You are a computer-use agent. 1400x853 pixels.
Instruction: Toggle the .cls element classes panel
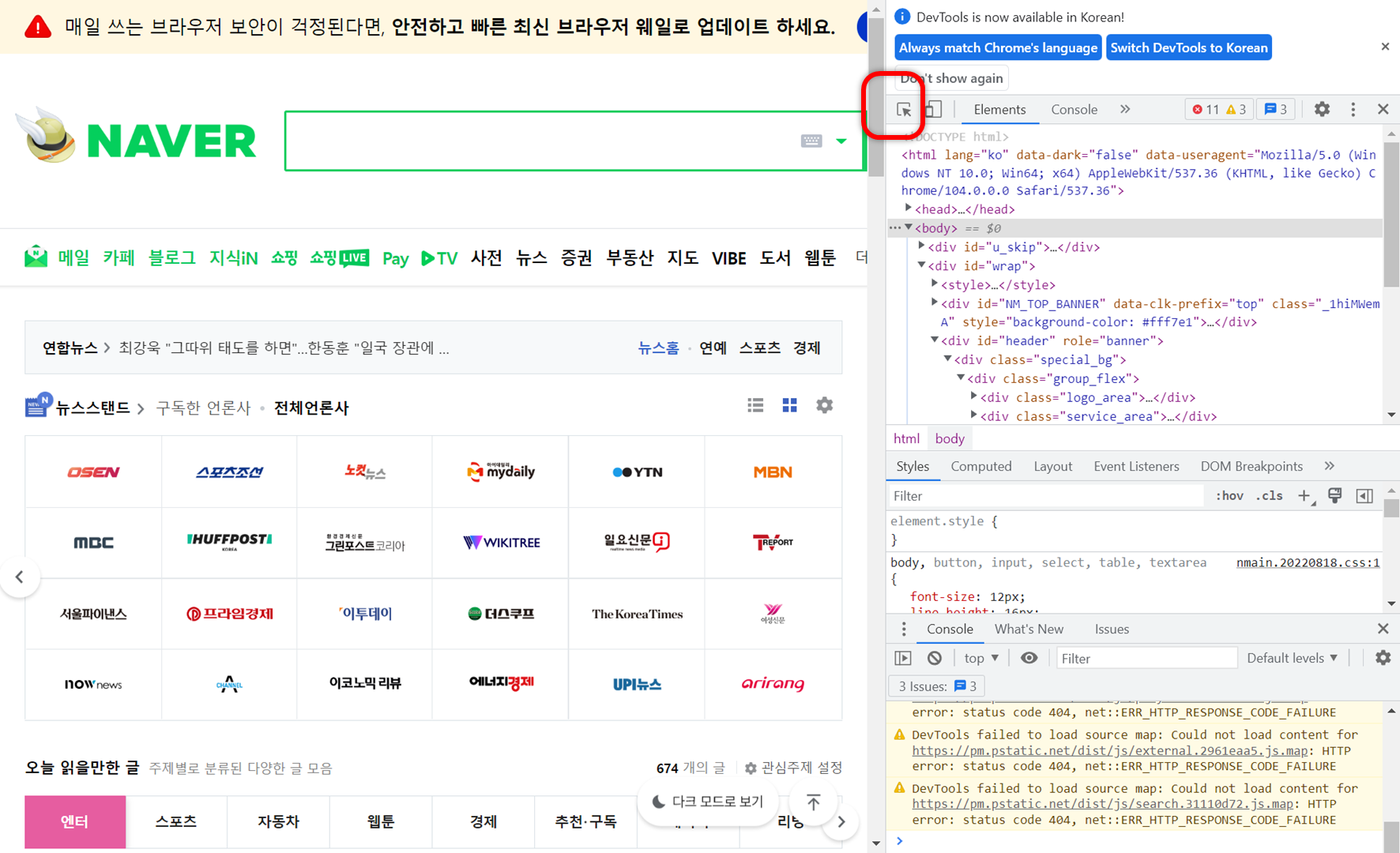pos(1270,496)
